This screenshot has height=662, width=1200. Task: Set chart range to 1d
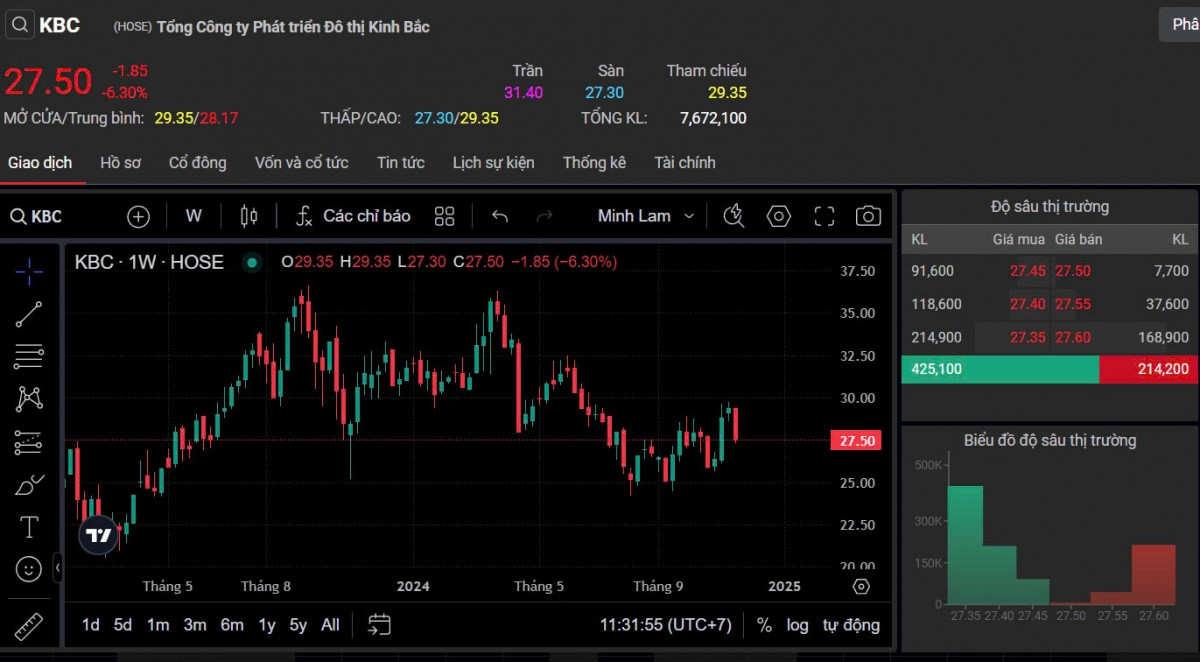click(91, 625)
